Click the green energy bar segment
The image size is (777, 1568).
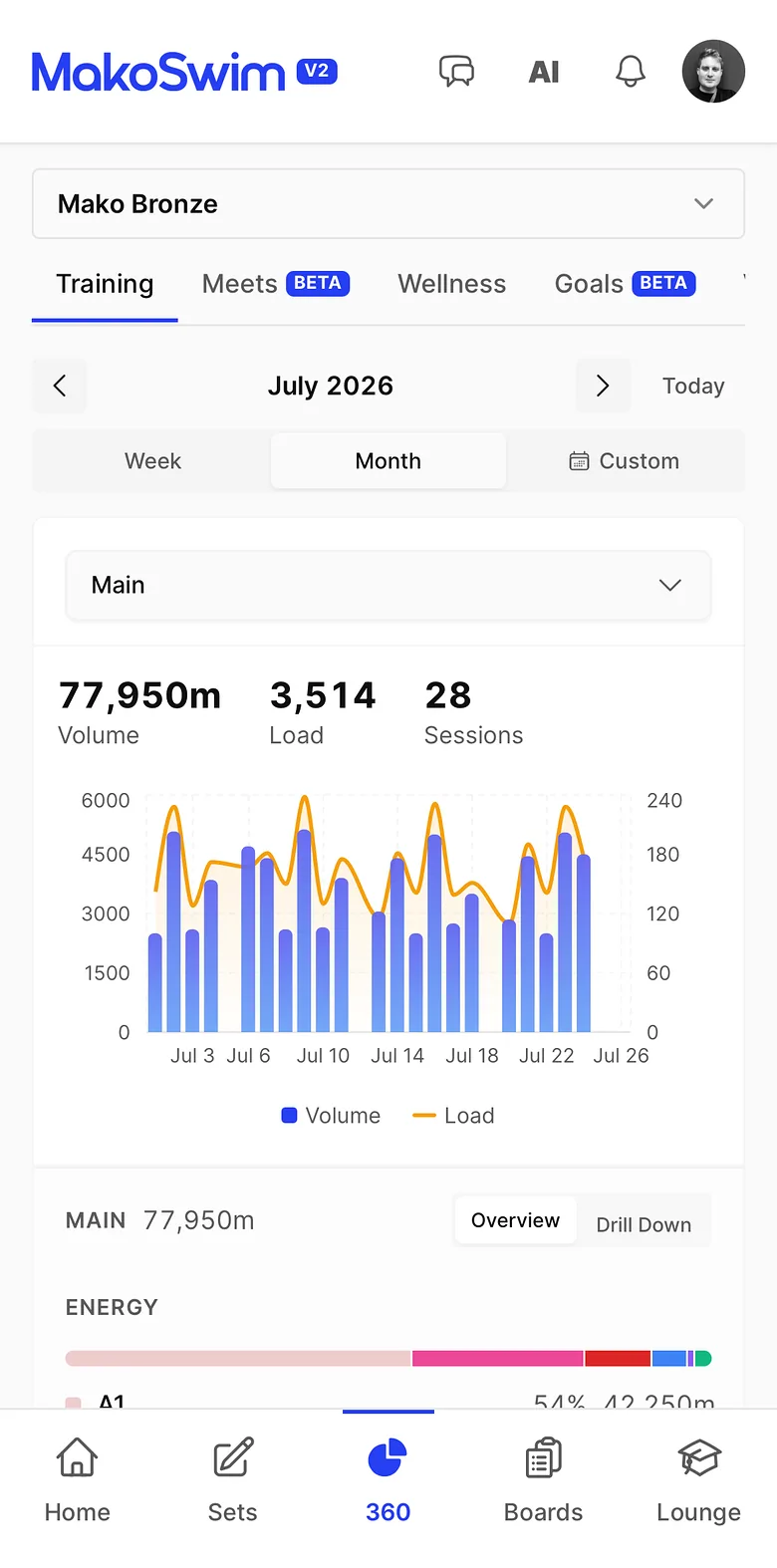coord(703,1358)
